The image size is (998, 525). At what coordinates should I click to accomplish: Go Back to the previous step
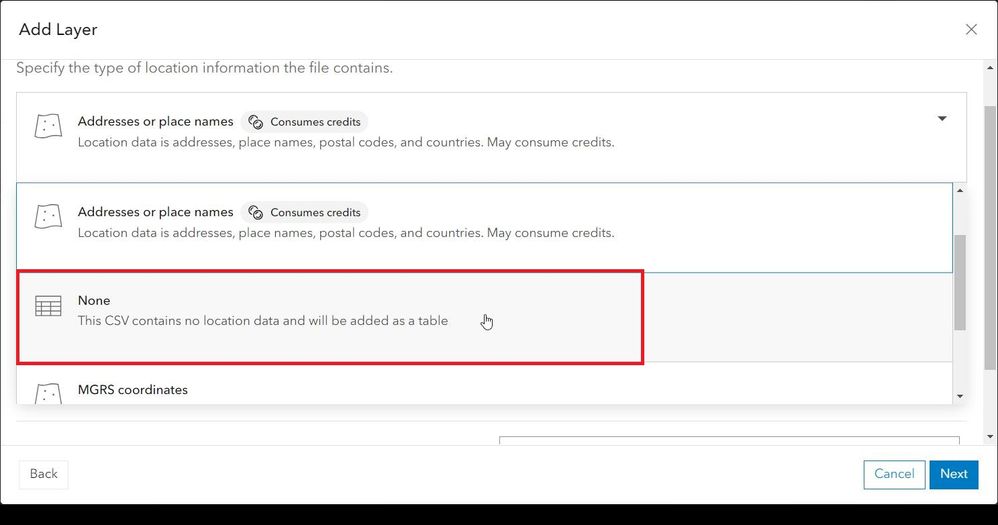(x=43, y=474)
